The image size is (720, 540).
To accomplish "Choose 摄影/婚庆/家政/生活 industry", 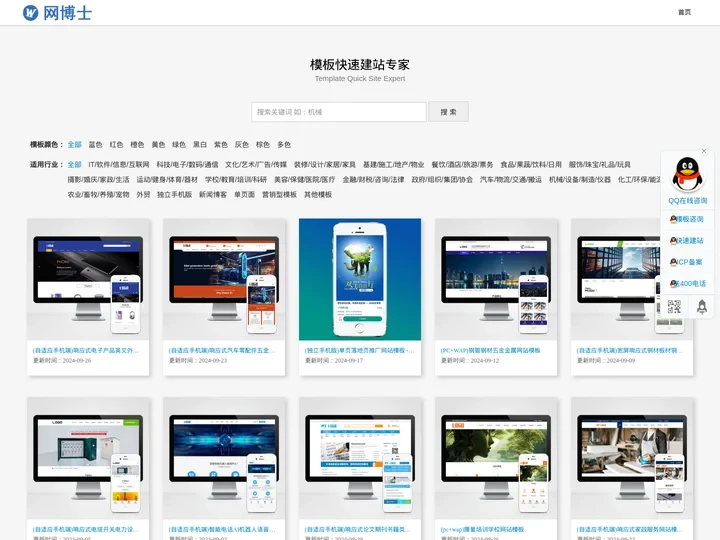I will pyautogui.click(x=98, y=180).
